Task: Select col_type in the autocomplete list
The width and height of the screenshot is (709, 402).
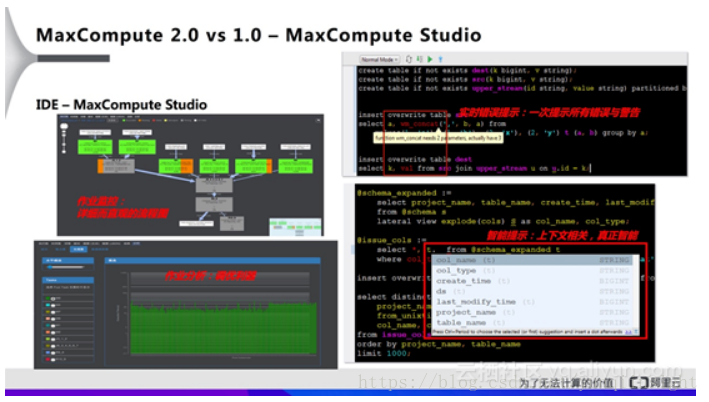Action: 534,270
